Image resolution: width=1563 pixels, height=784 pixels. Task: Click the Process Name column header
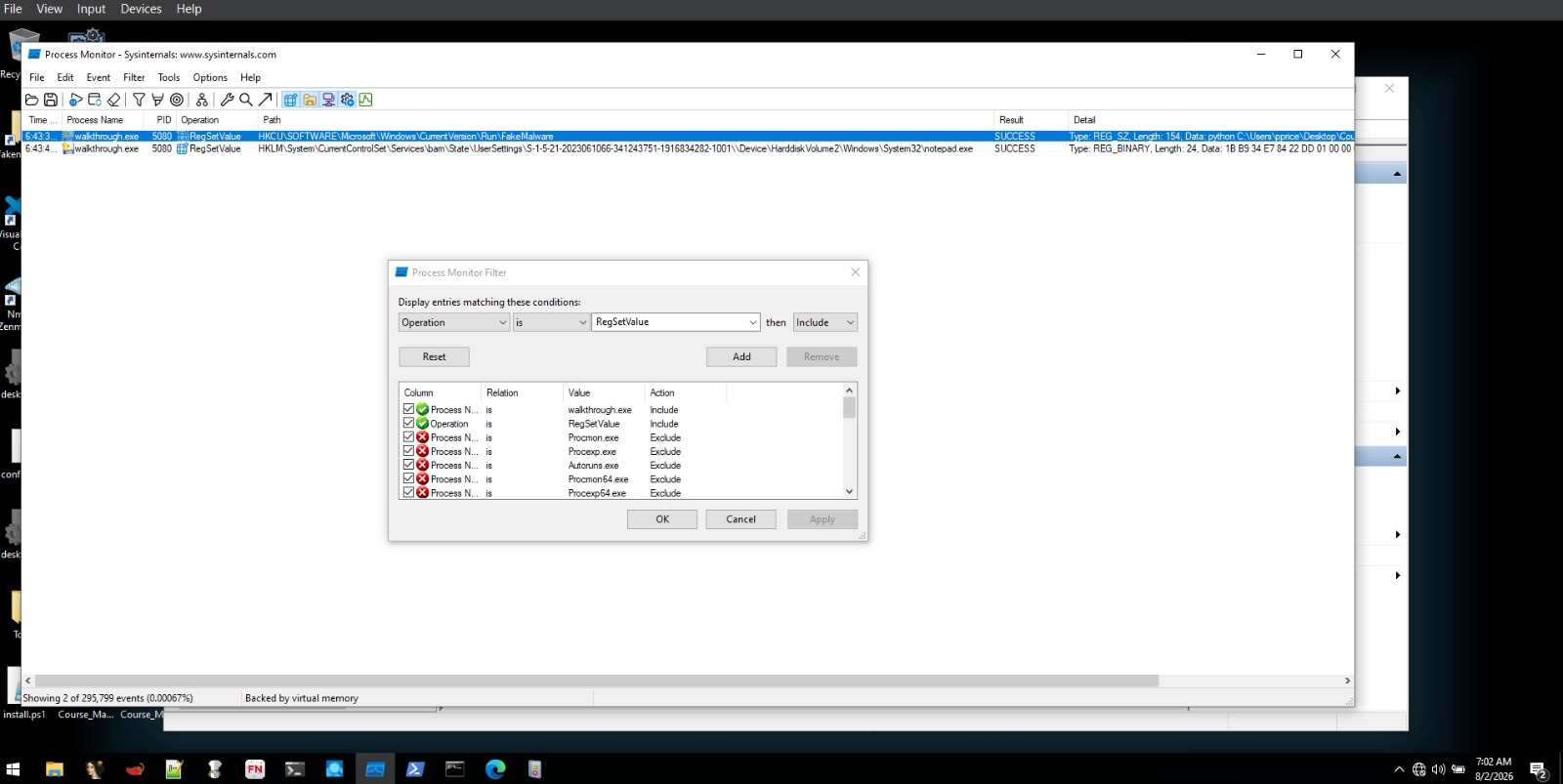105,120
